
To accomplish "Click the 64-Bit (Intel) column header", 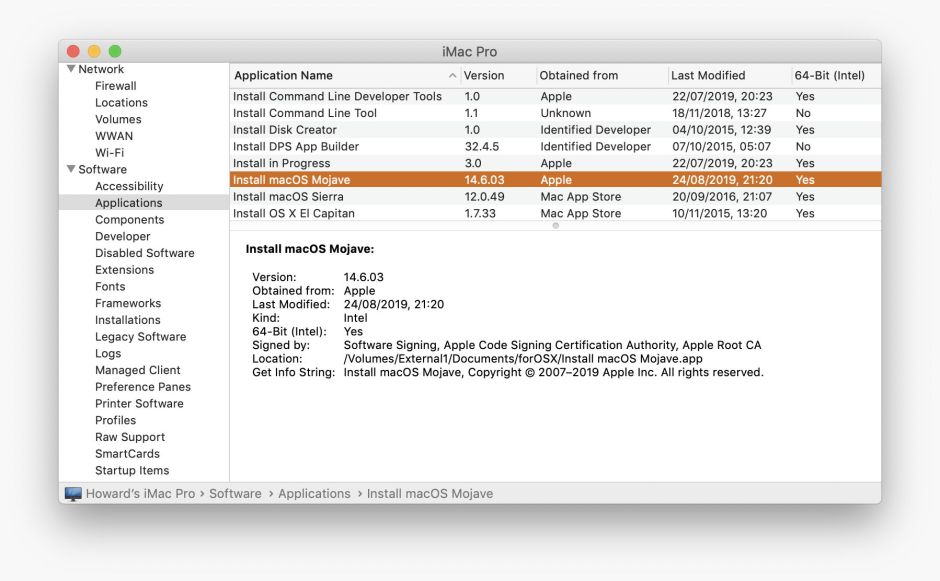I will click(829, 76).
